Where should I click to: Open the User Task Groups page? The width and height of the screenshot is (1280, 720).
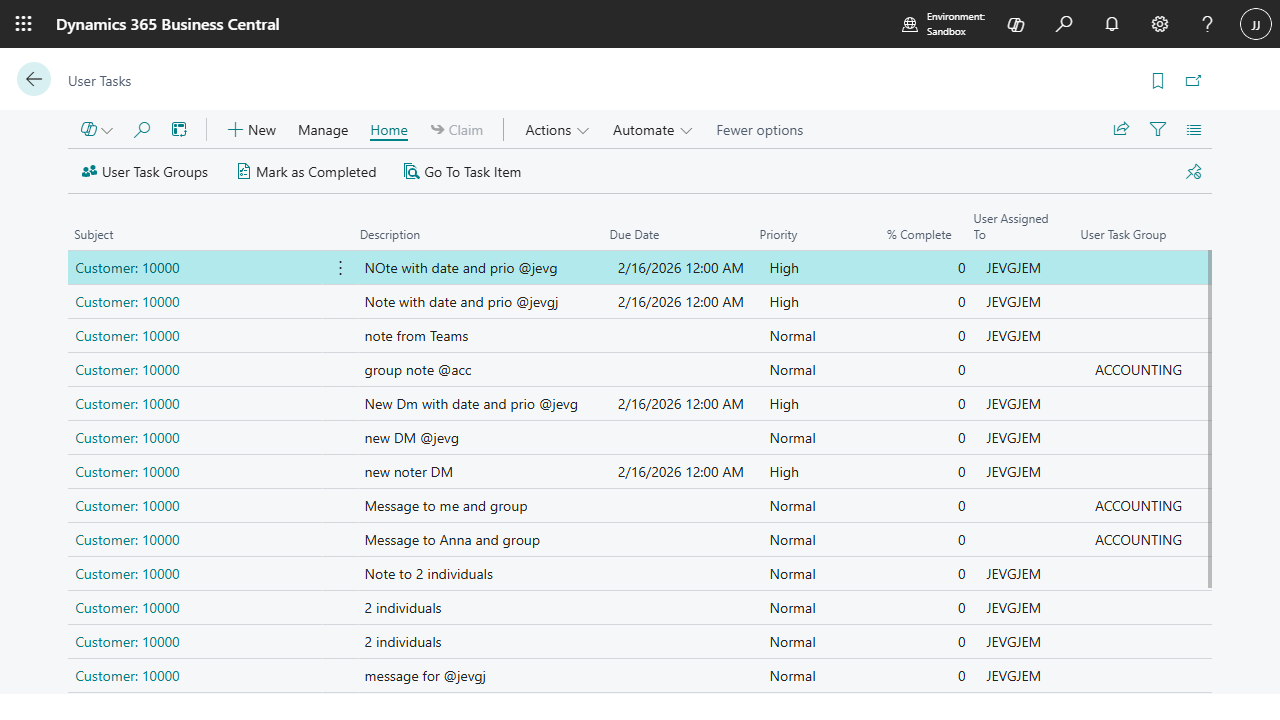coord(145,172)
